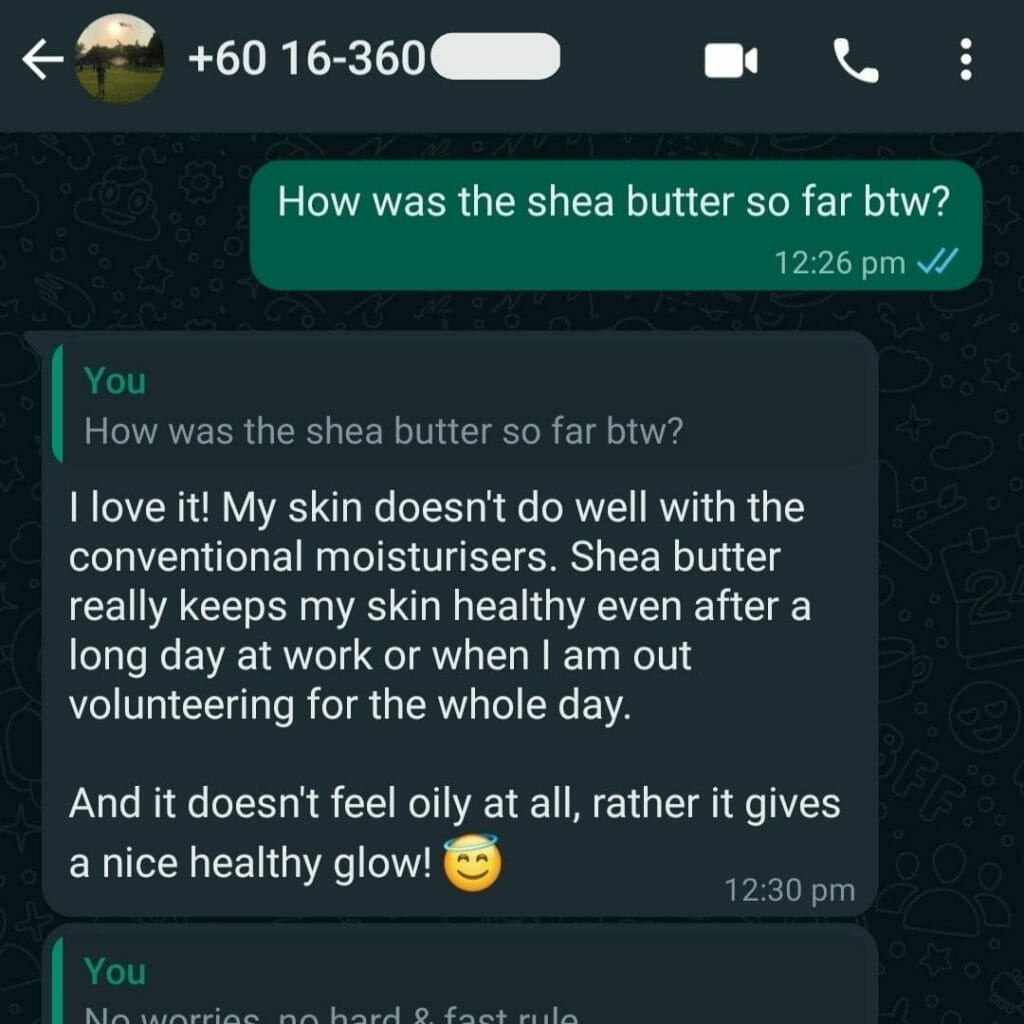Start a voice call using phone icon
The height and width of the screenshot is (1024, 1024).
(856, 60)
